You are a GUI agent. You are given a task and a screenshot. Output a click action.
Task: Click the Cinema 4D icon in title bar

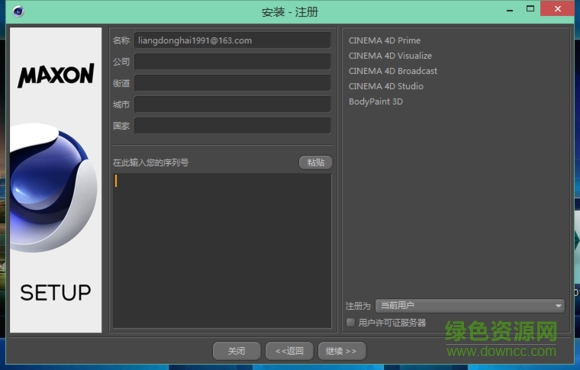point(18,11)
